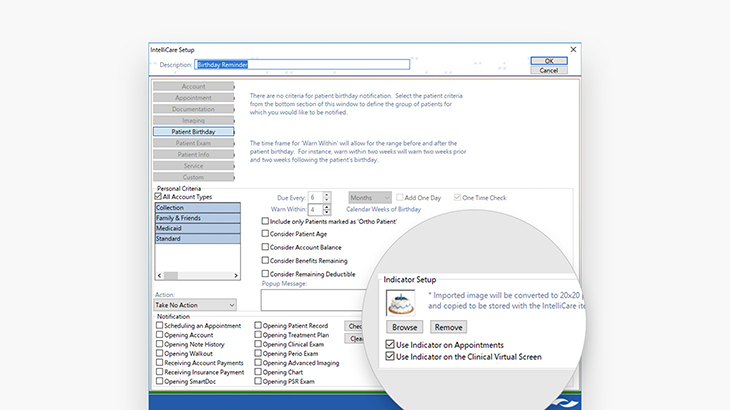
Task: Switch to the Custom tab
Action: click(193, 177)
